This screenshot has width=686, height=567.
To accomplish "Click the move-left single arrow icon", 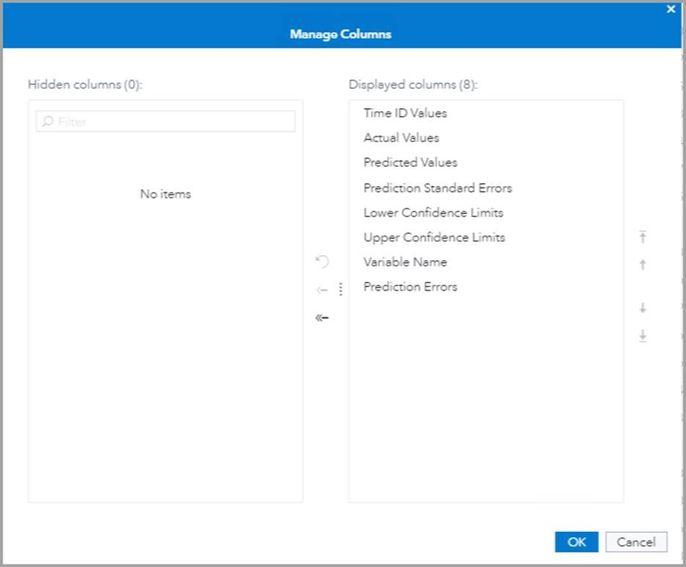I will point(322,290).
